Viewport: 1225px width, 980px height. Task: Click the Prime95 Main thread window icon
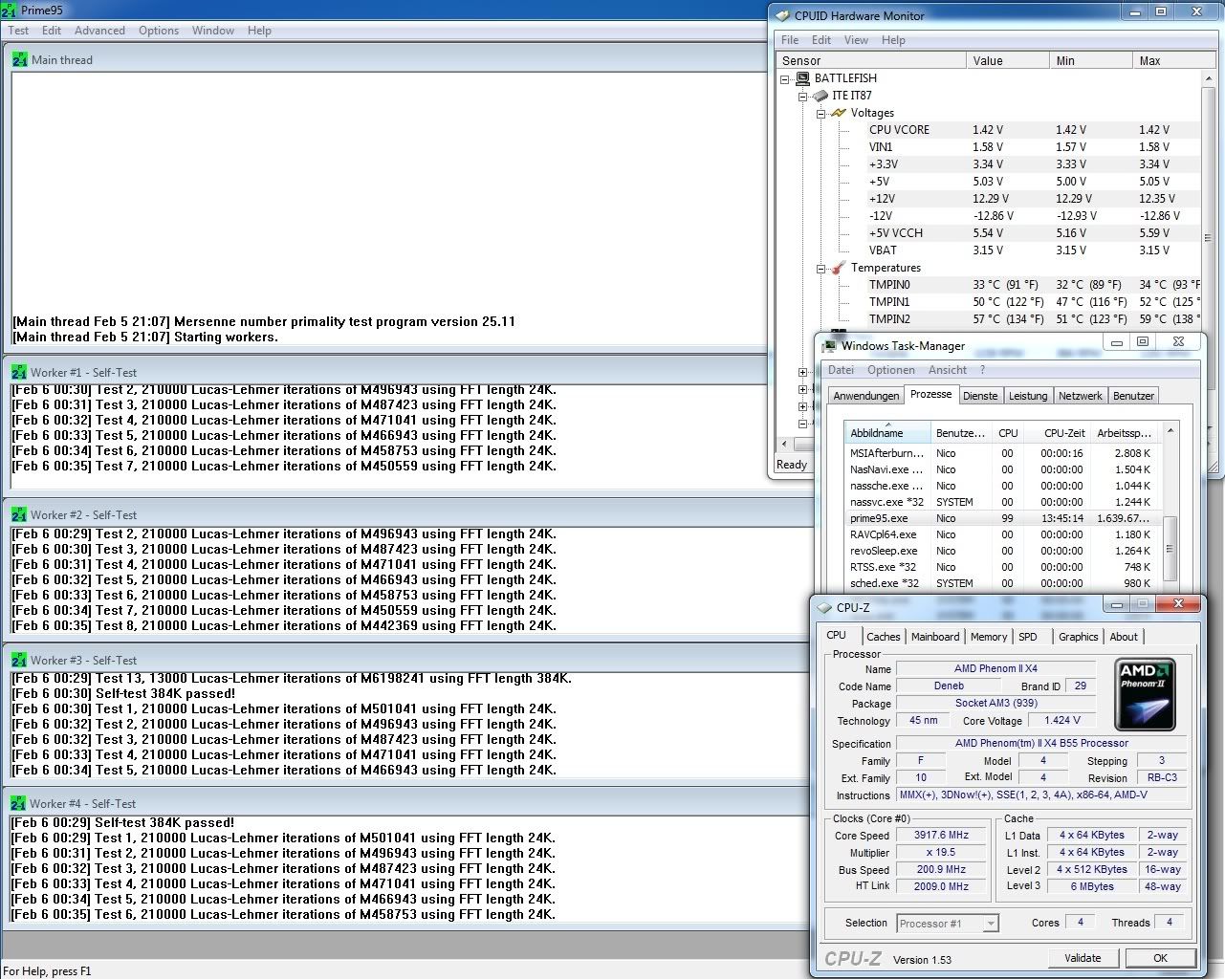click(20, 59)
